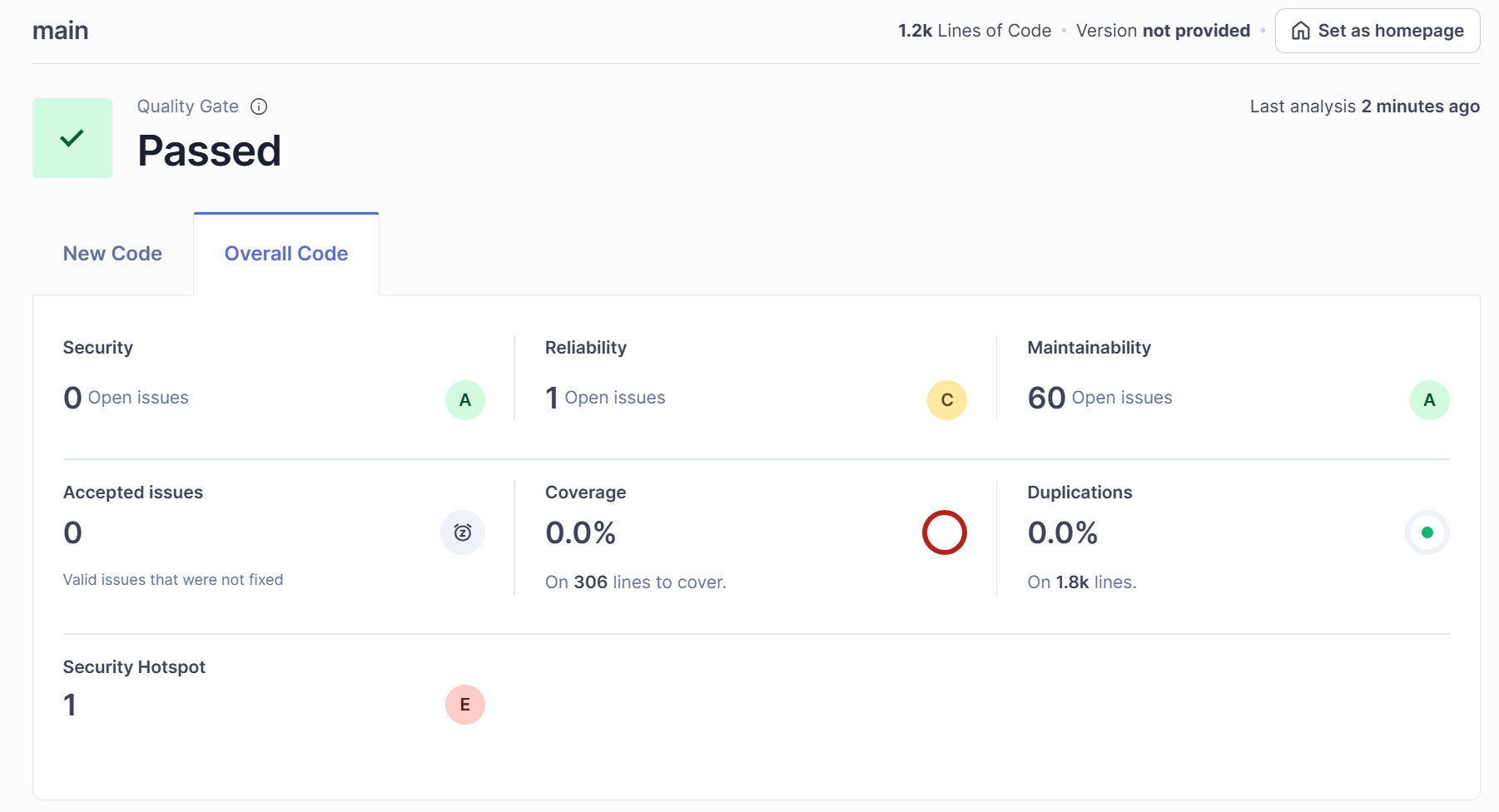
Task: Click the Security rating A badge
Action: point(464,400)
